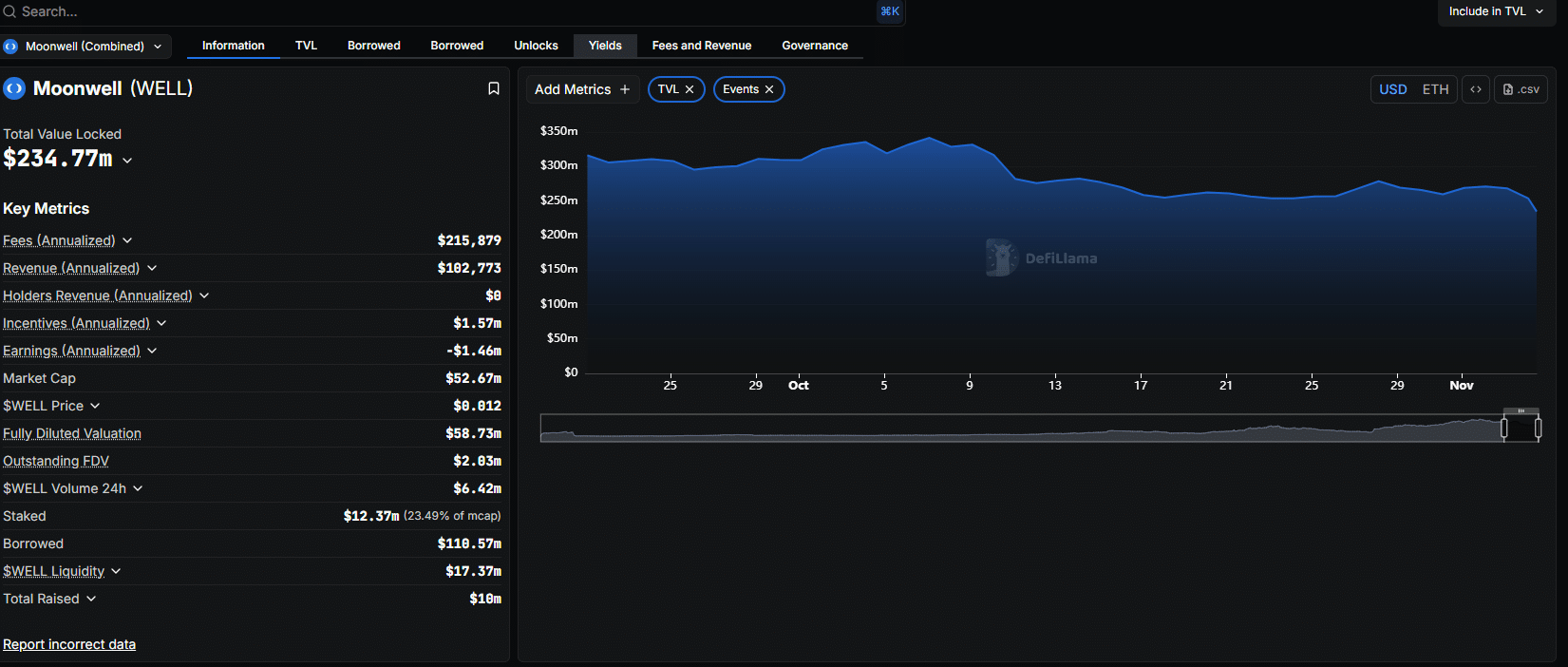Open the Moonwell (Combined) protocol dropdown

84,46
